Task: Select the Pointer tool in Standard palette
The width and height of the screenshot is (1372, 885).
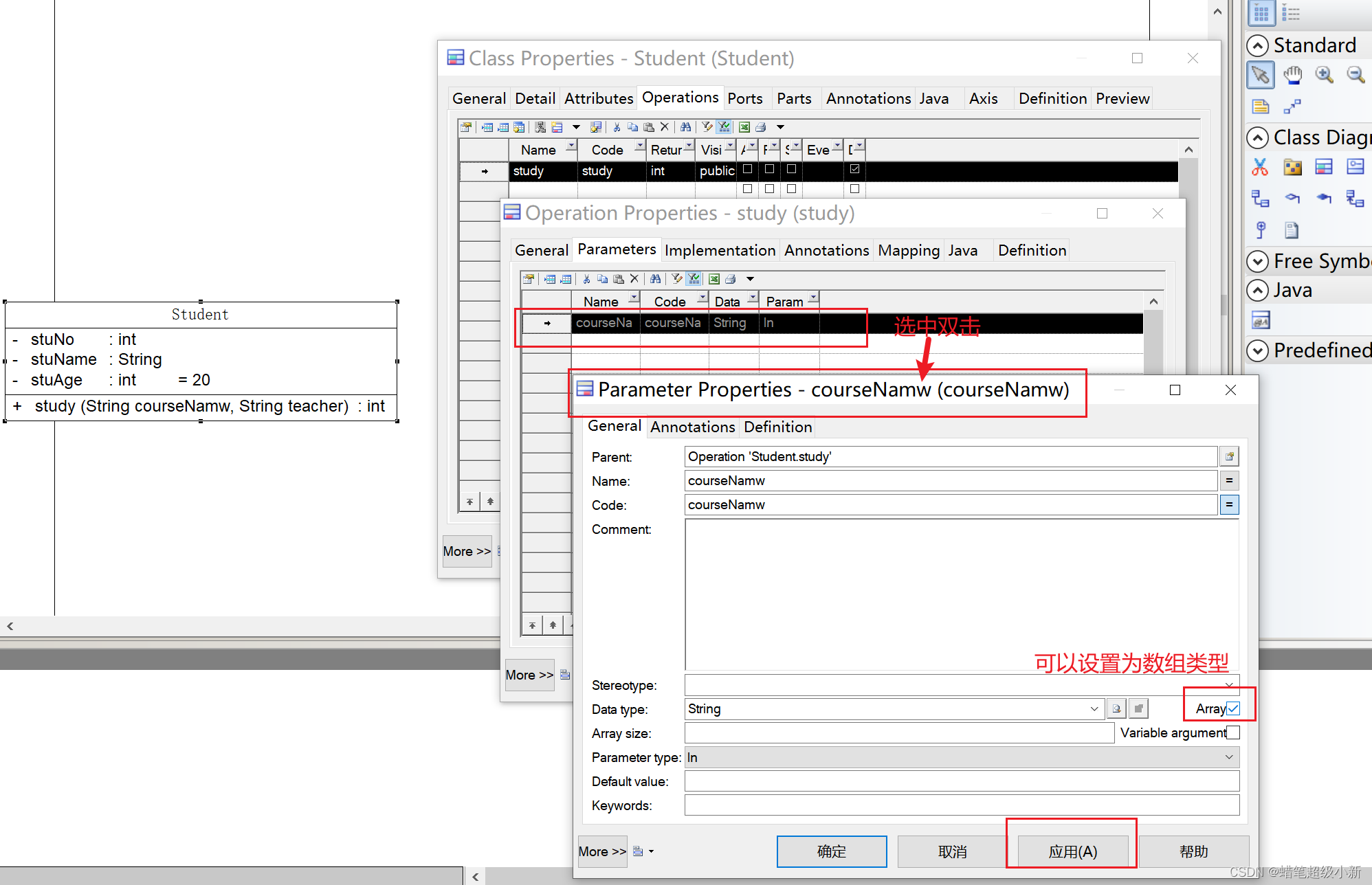Action: point(1261,75)
